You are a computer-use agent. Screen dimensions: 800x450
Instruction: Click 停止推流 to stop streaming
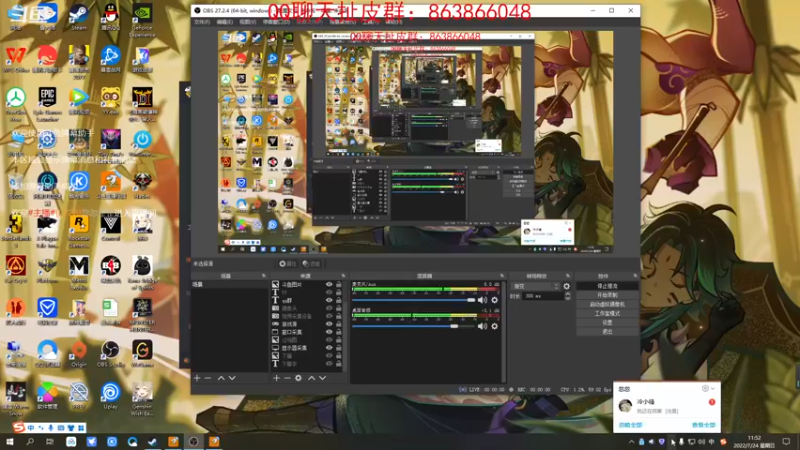pyautogui.click(x=607, y=286)
